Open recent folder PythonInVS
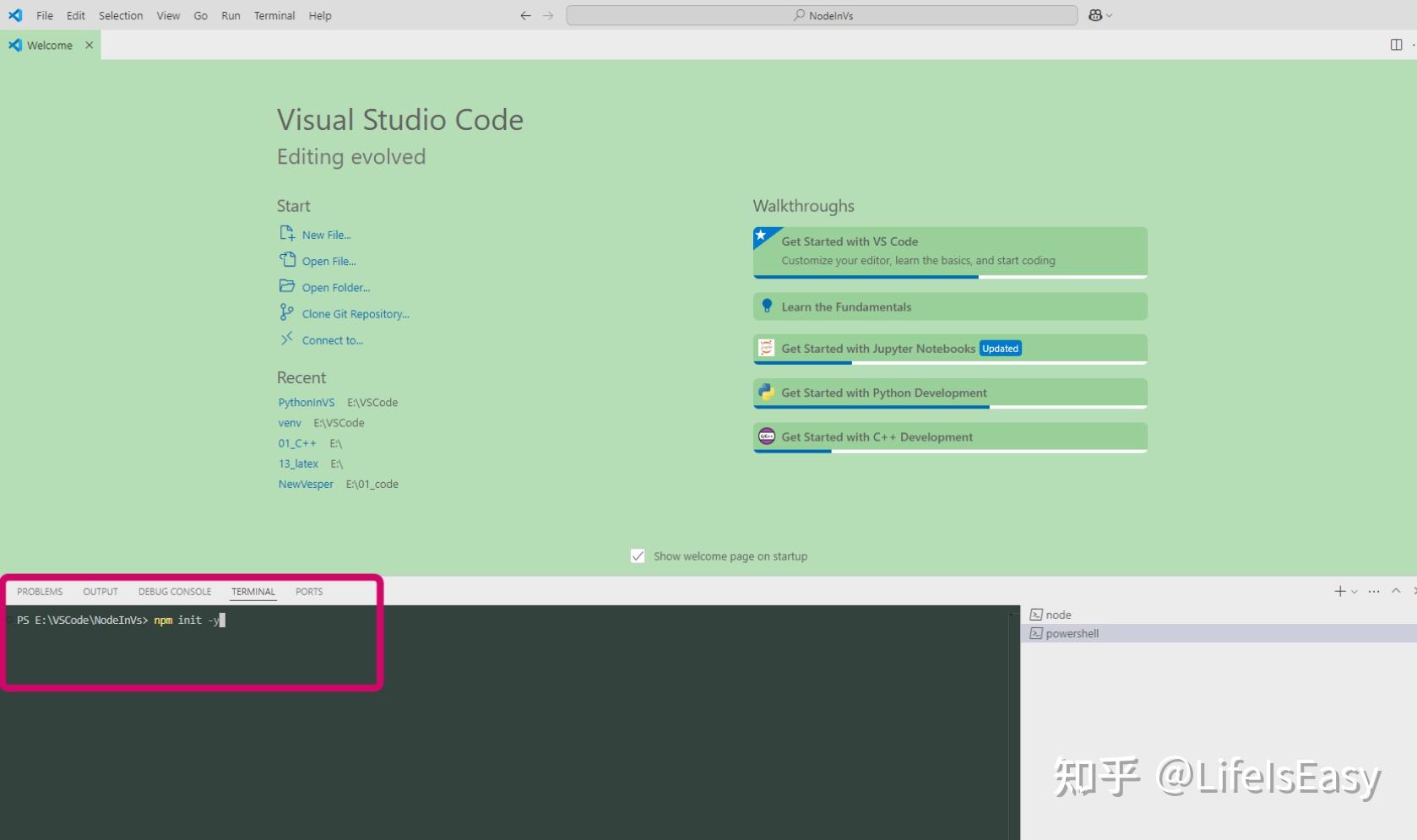 (x=306, y=402)
